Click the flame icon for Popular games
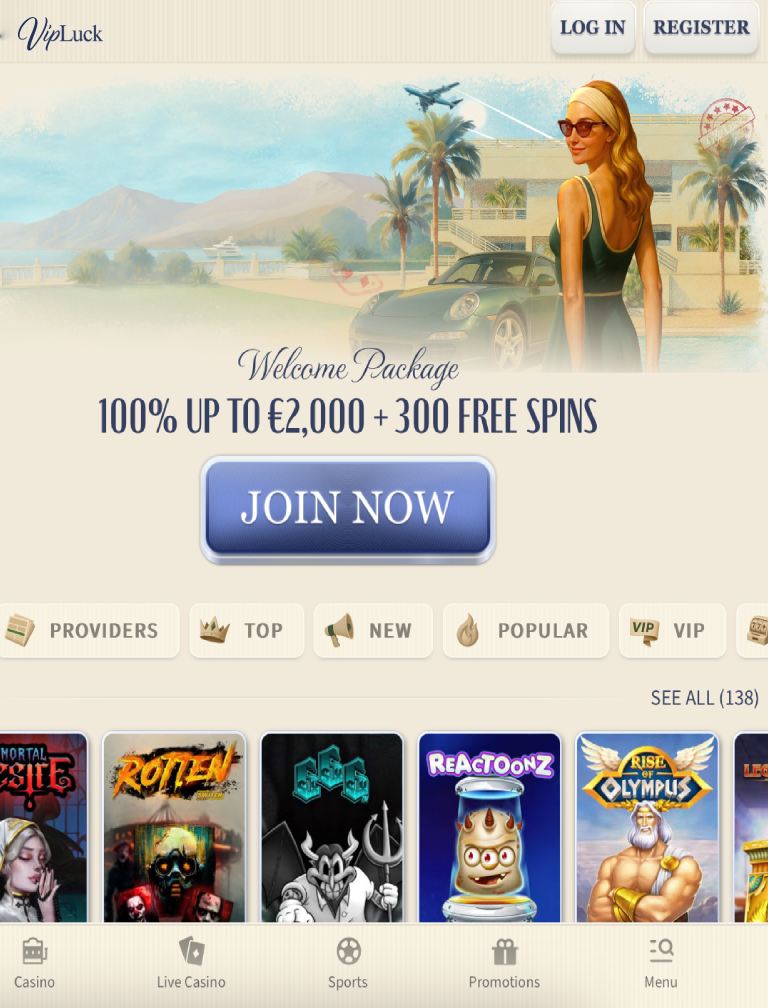This screenshot has height=1008, width=768. pyautogui.click(x=468, y=631)
